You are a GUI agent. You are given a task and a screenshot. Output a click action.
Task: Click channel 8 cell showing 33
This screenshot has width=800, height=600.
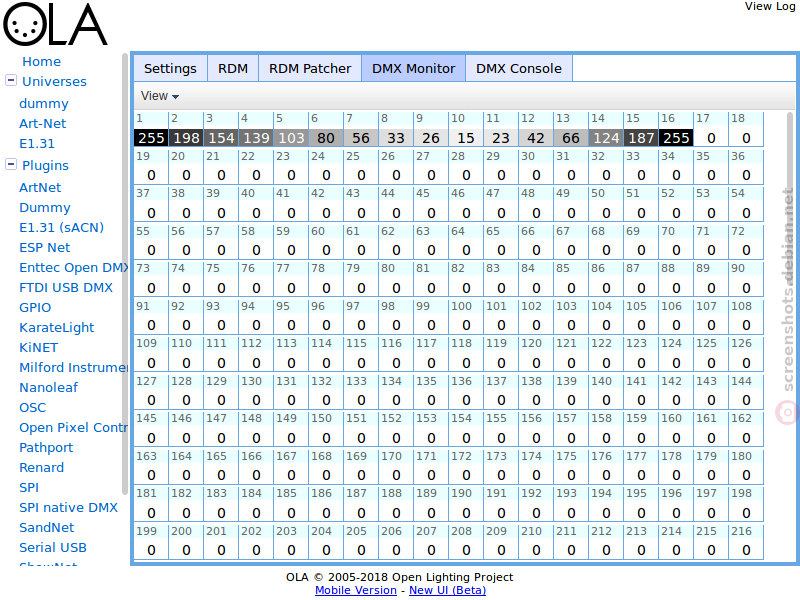coord(396,129)
